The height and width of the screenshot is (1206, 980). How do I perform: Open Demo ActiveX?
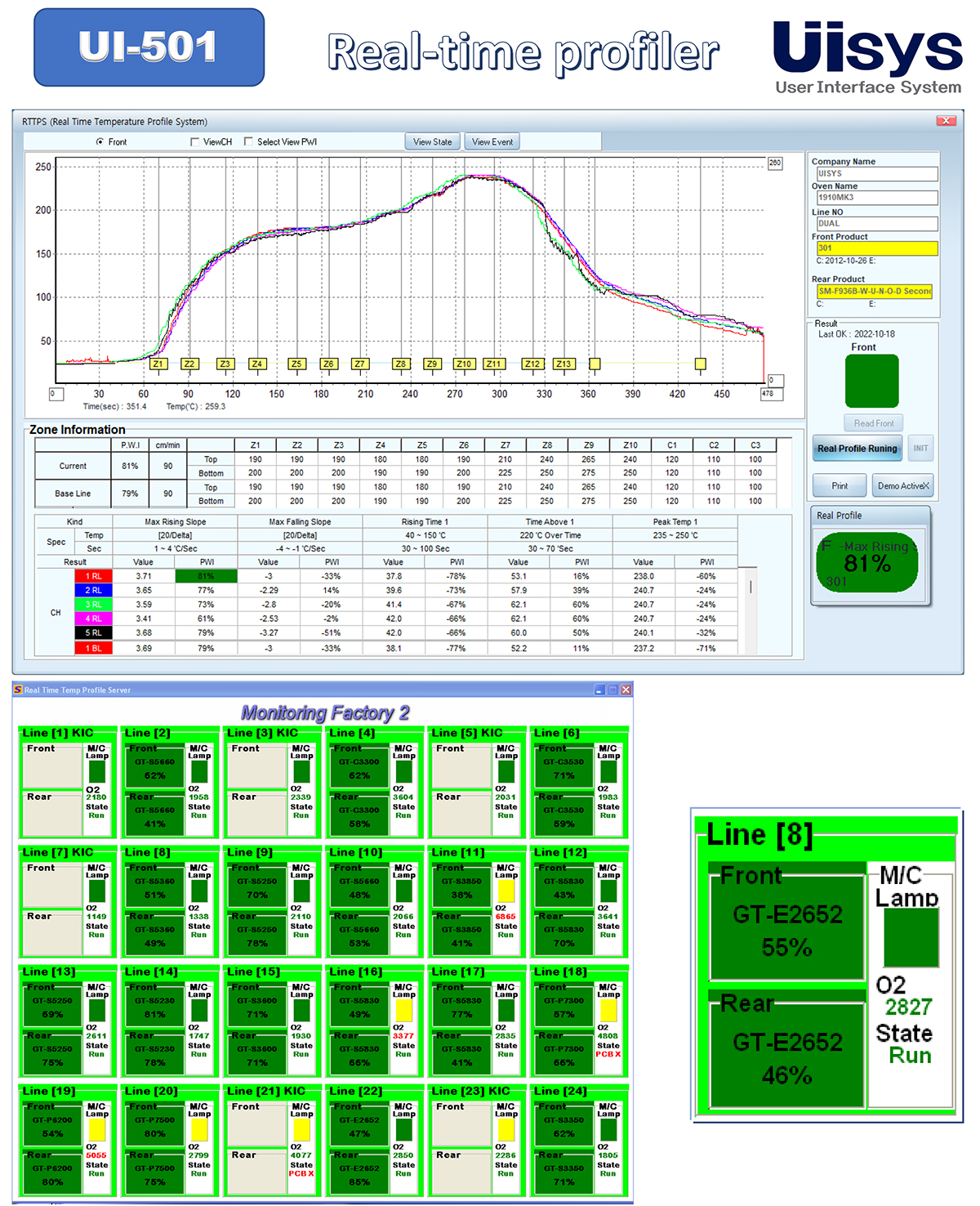902,486
